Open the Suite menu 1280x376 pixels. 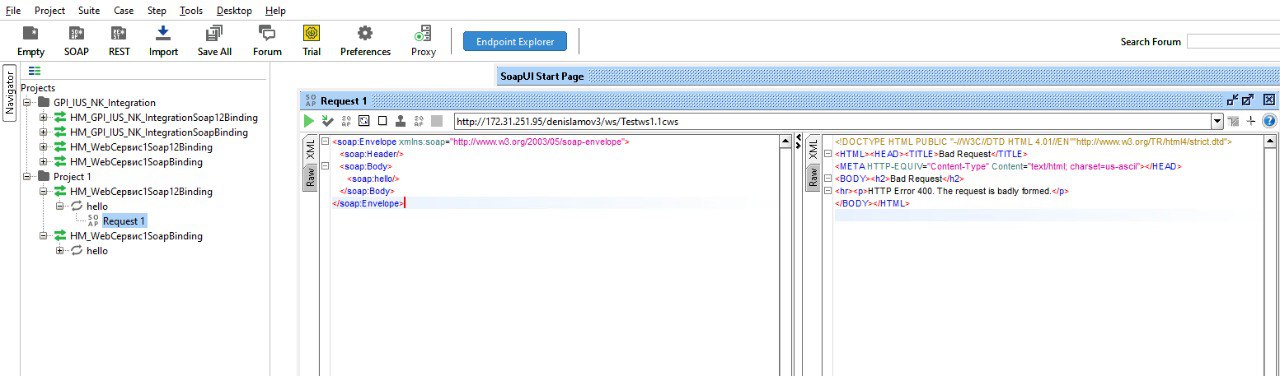point(89,10)
